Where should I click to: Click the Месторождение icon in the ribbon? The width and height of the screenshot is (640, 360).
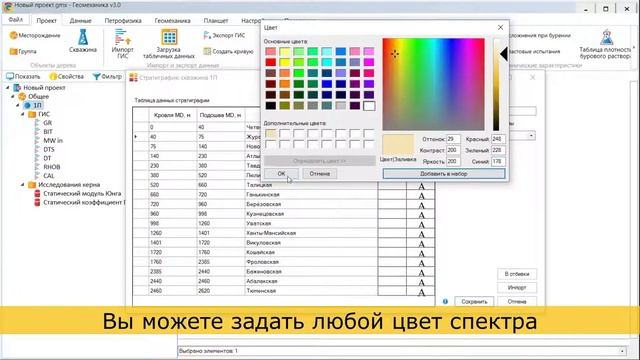tap(13, 36)
